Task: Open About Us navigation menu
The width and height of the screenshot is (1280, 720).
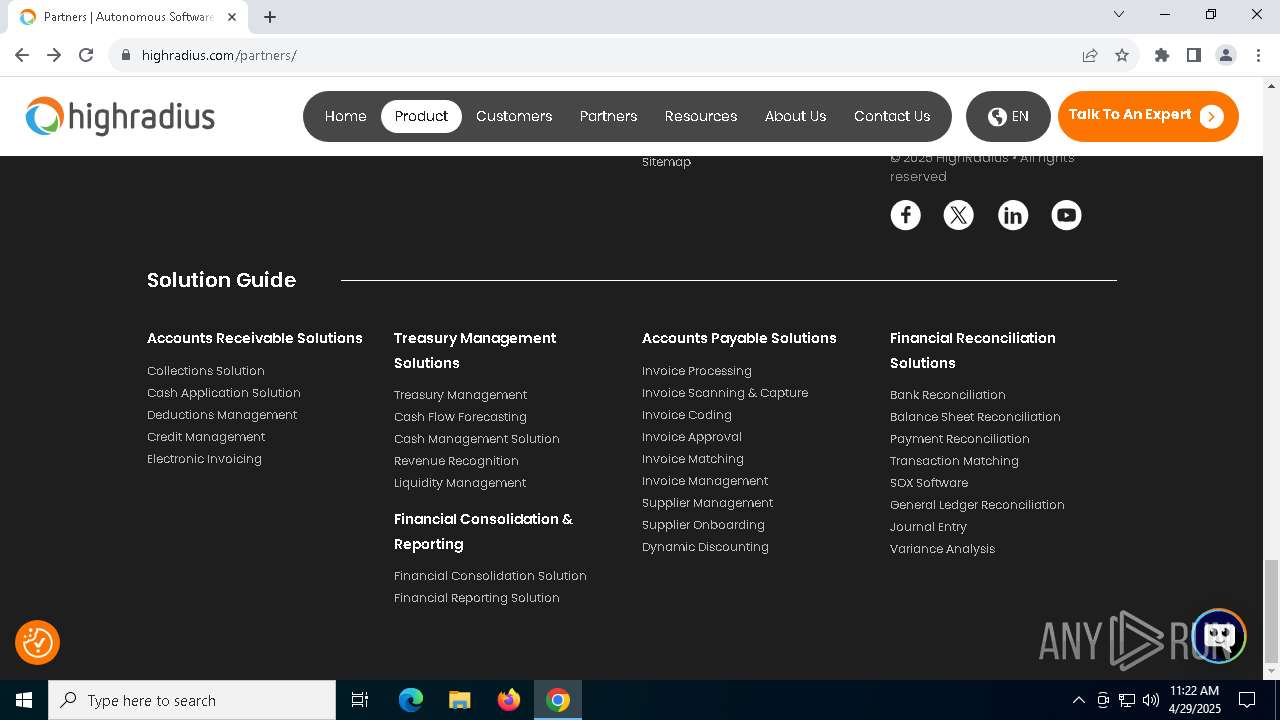Action: (795, 116)
